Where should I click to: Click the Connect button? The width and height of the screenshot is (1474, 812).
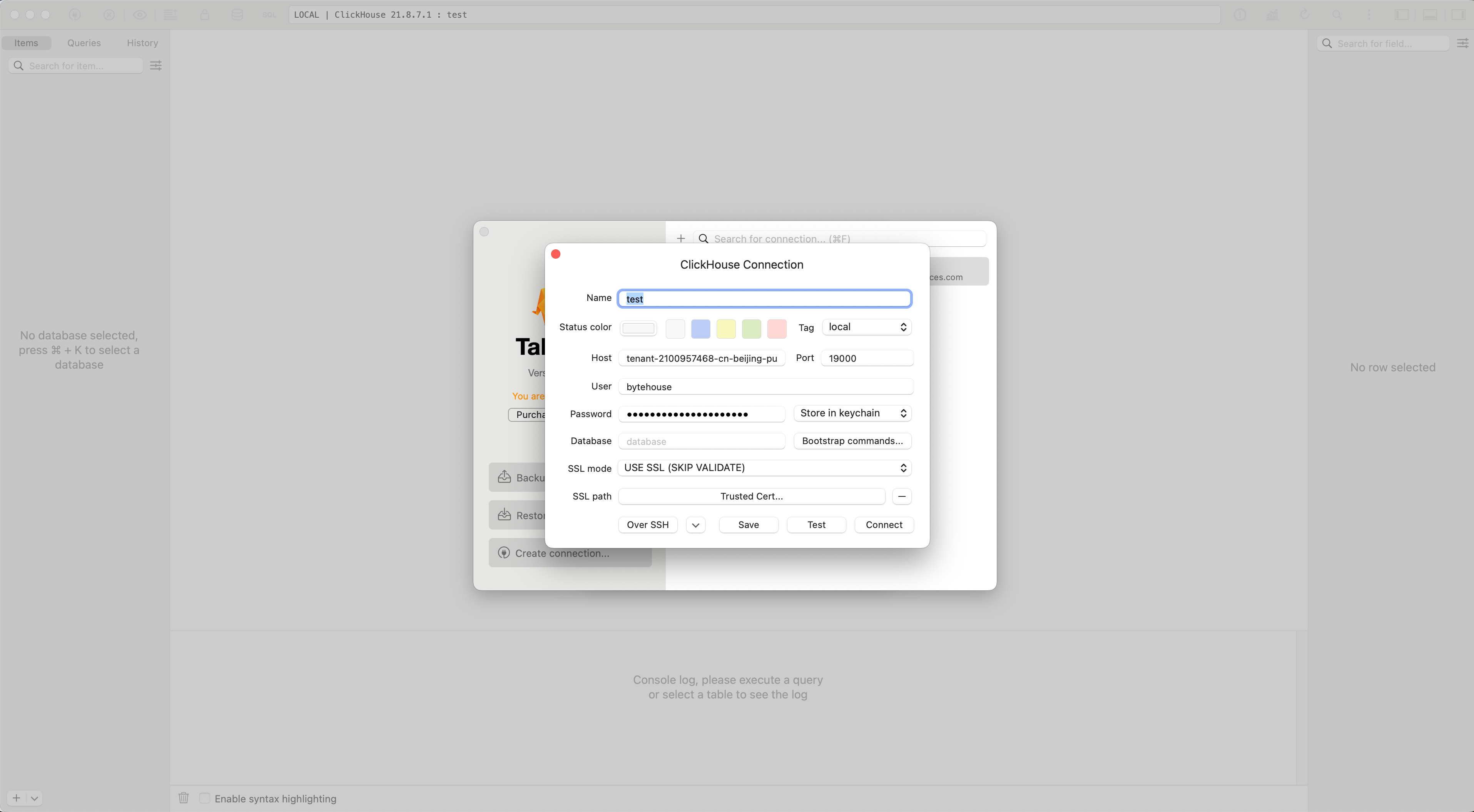[884, 525]
